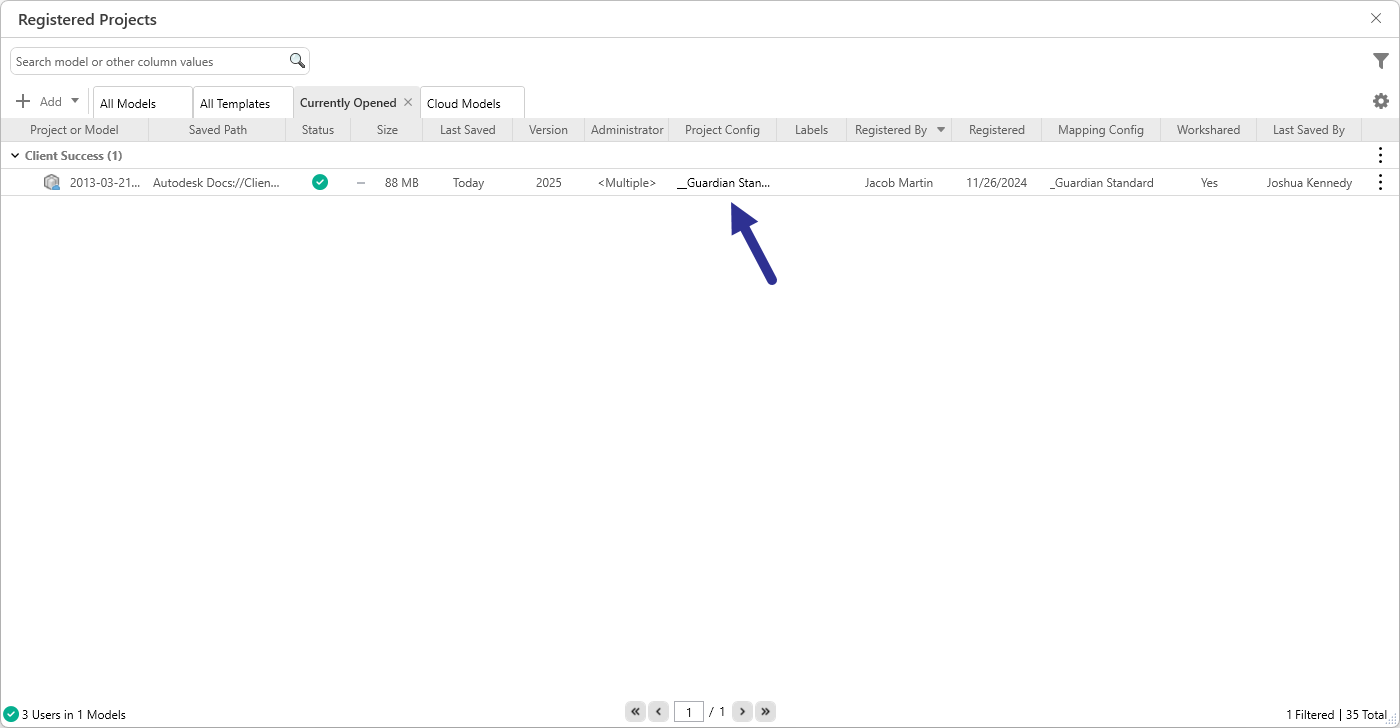Image resolution: width=1400 pixels, height=728 pixels.
Task: Click the Today last saved cell
Action: (x=468, y=183)
